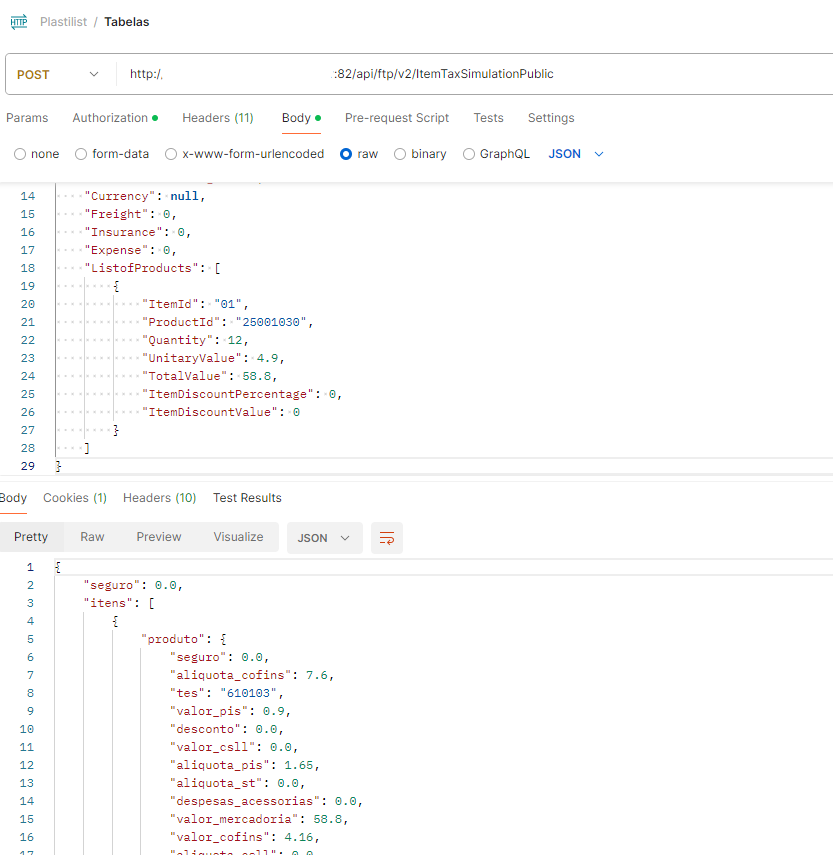This screenshot has height=855, width=833.
Task: Switch response view to Raw
Action: [x=92, y=537]
